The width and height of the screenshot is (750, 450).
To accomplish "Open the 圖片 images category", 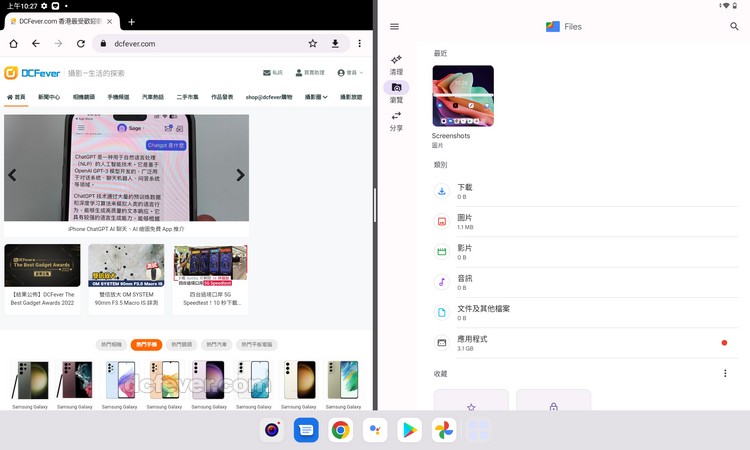I will (585, 221).
